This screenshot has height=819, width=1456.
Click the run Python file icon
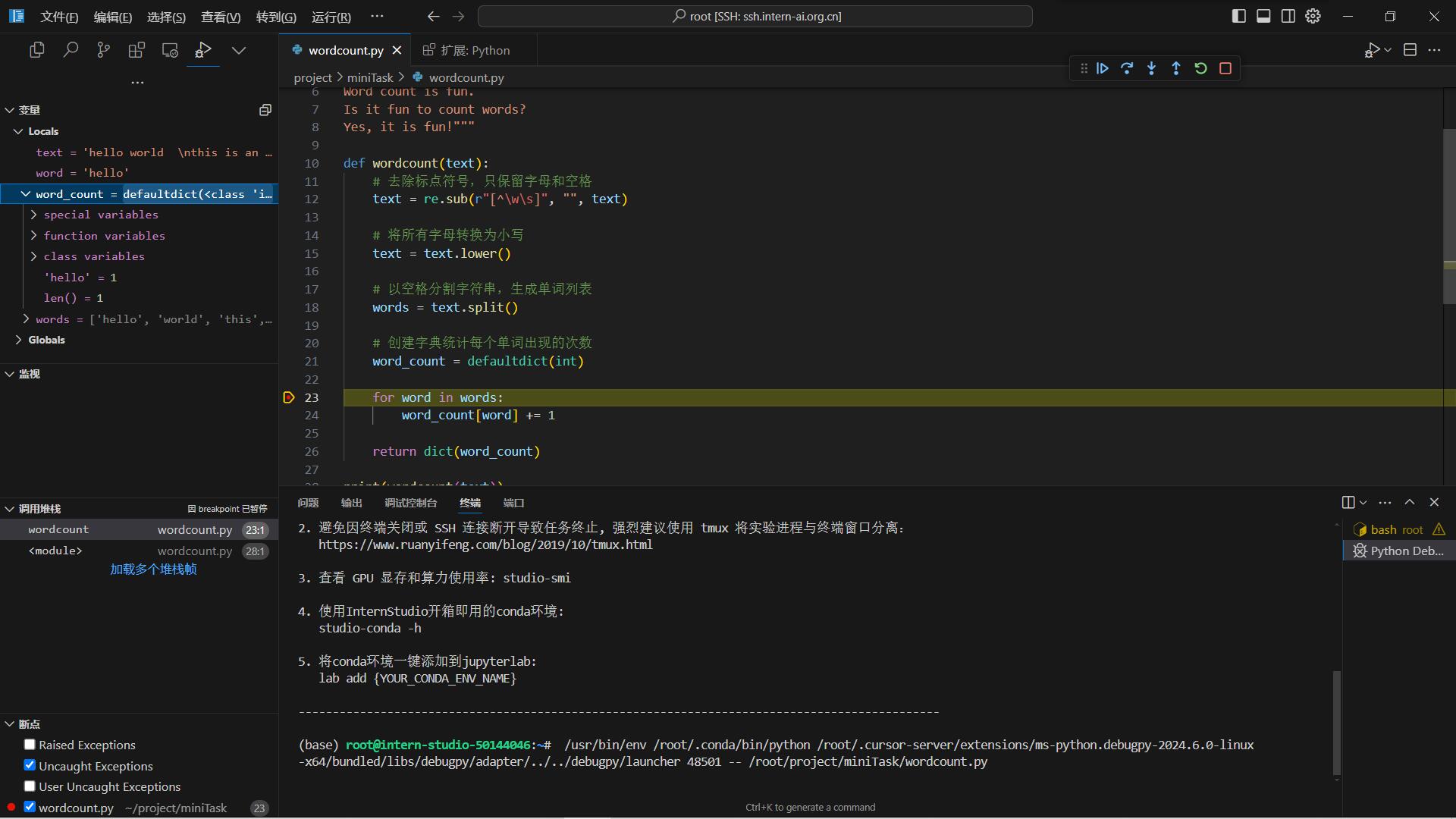[1372, 50]
